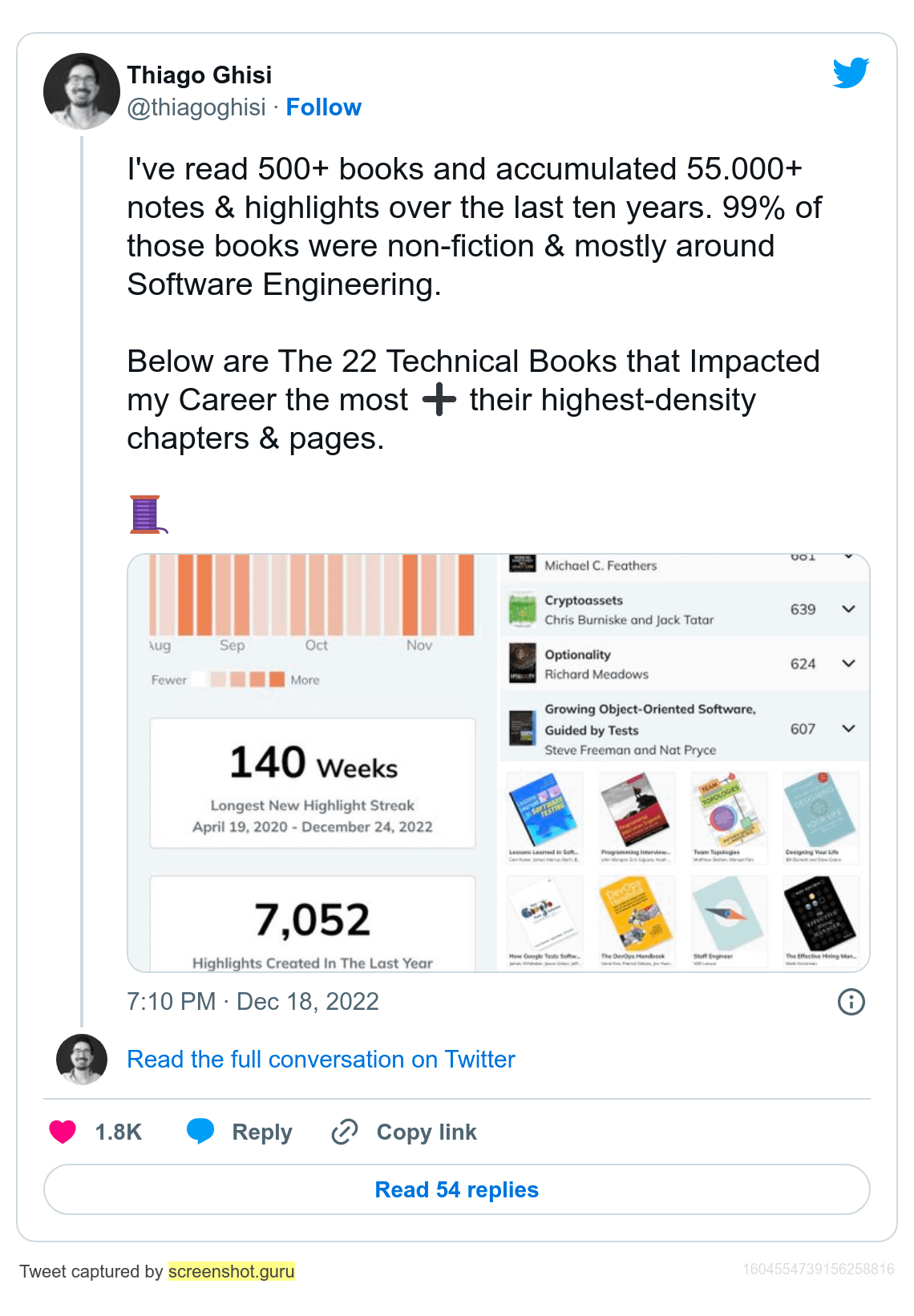914x1316 pixels.
Task: Click the blue reply speech bubble icon
Action: click(x=200, y=1131)
